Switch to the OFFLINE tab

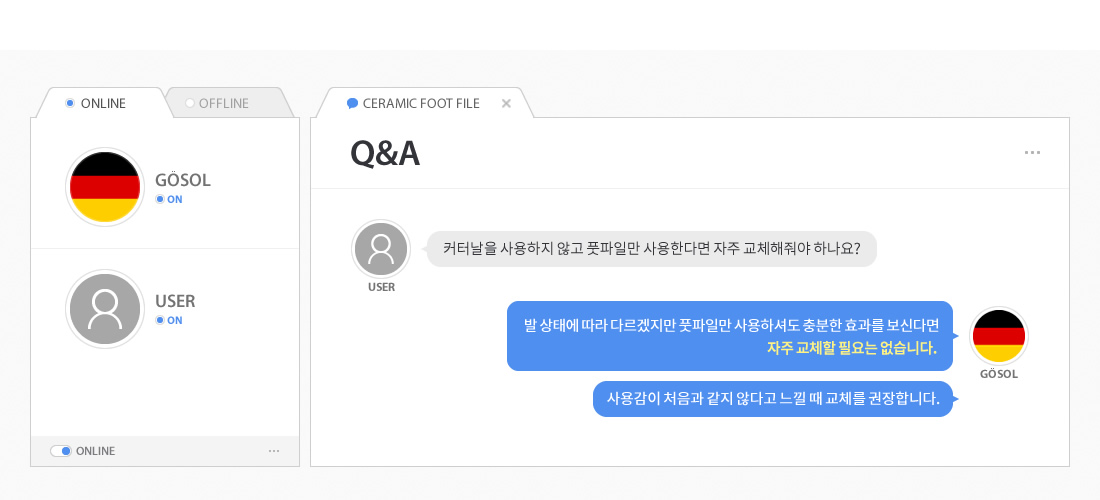[x=223, y=103]
